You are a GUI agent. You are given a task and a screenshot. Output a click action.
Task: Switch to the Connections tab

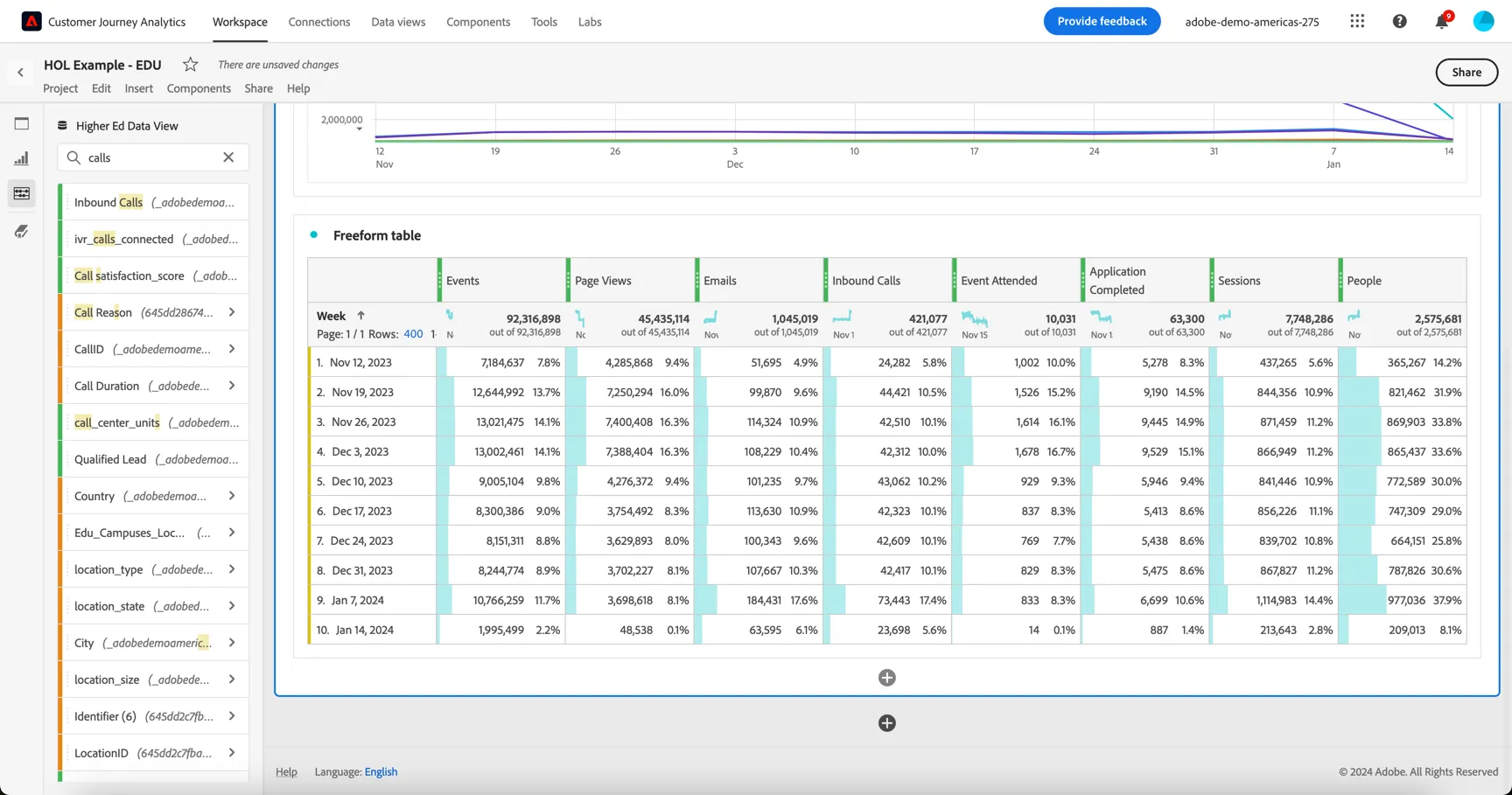[x=319, y=22]
